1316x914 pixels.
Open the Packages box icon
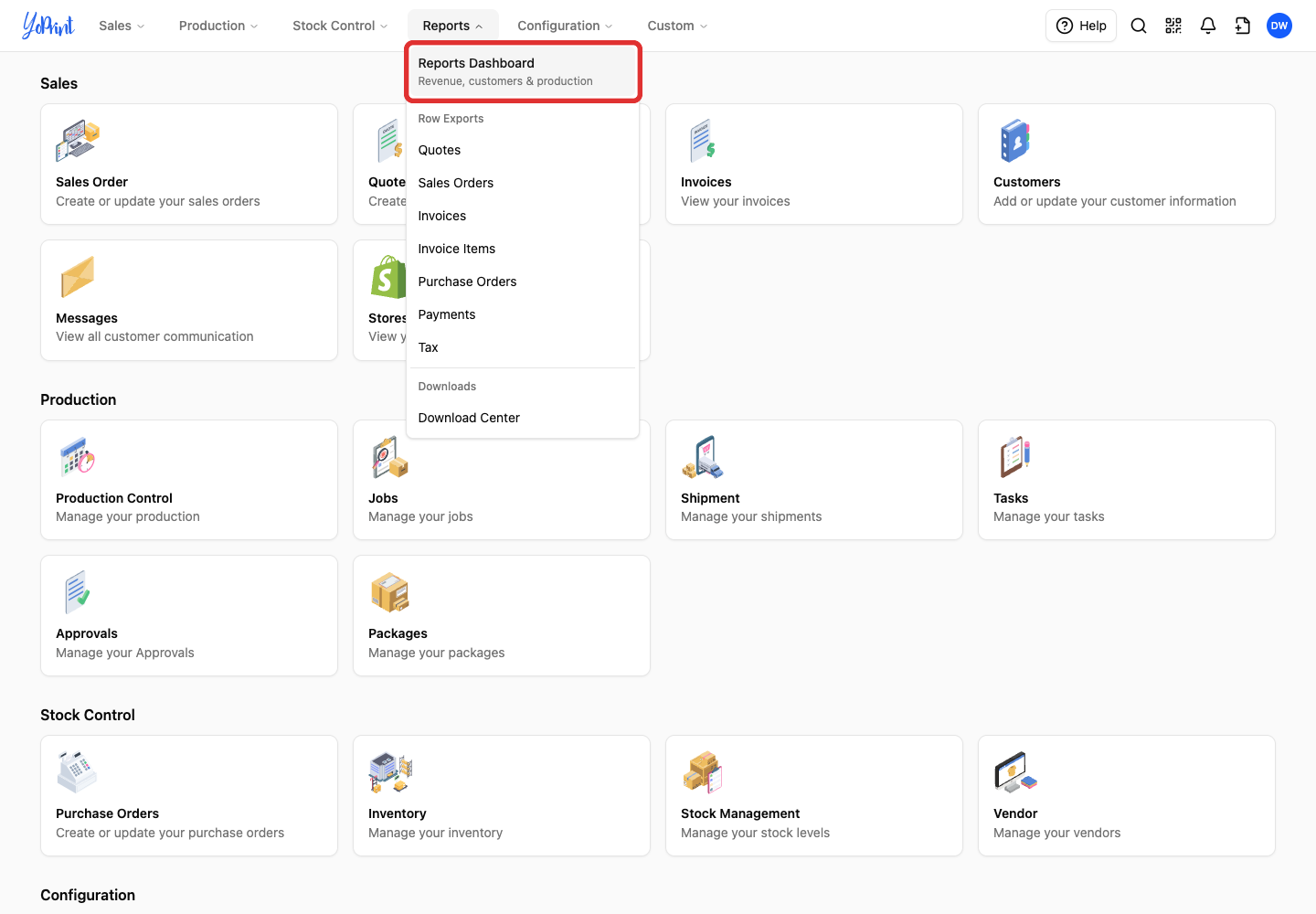[390, 592]
